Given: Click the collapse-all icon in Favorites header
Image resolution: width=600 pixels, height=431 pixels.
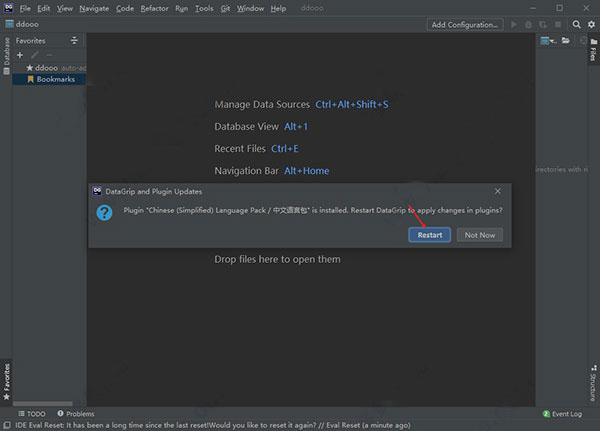Looking at the screenshot, I should [x=74, y=41].
